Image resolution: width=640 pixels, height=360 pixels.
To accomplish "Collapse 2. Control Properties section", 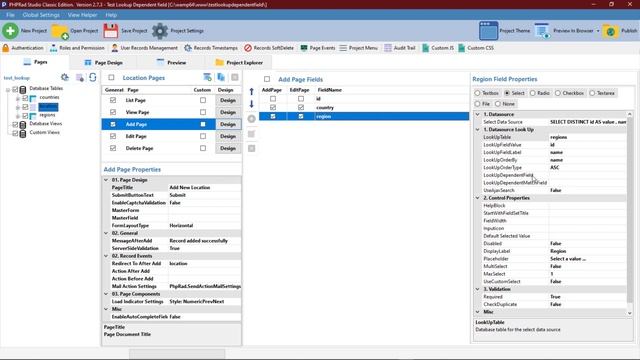I will 478,198.
